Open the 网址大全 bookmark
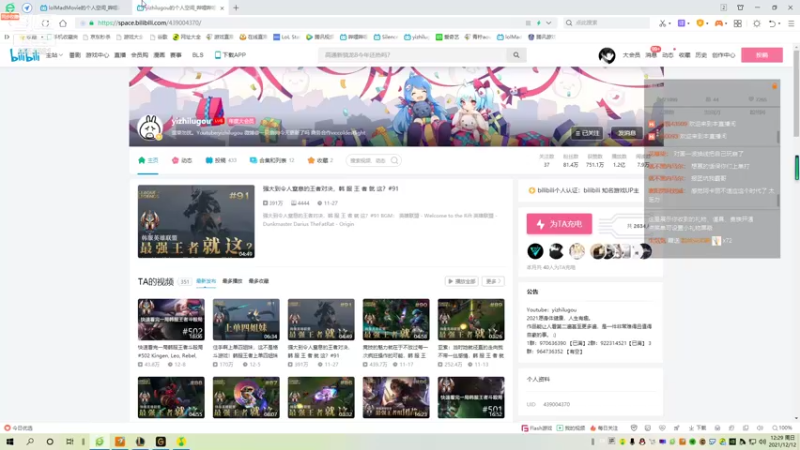Screen dimensions: 800x450 pyautogui.click(x=187, y=37)
